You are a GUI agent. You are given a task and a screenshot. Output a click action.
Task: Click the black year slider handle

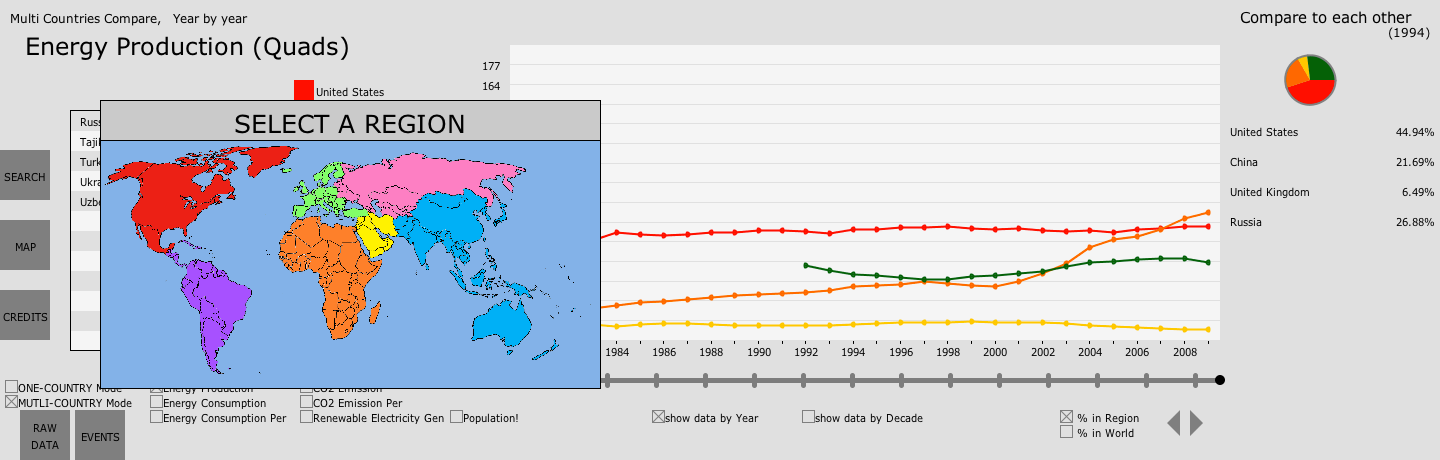[1219, 380]
